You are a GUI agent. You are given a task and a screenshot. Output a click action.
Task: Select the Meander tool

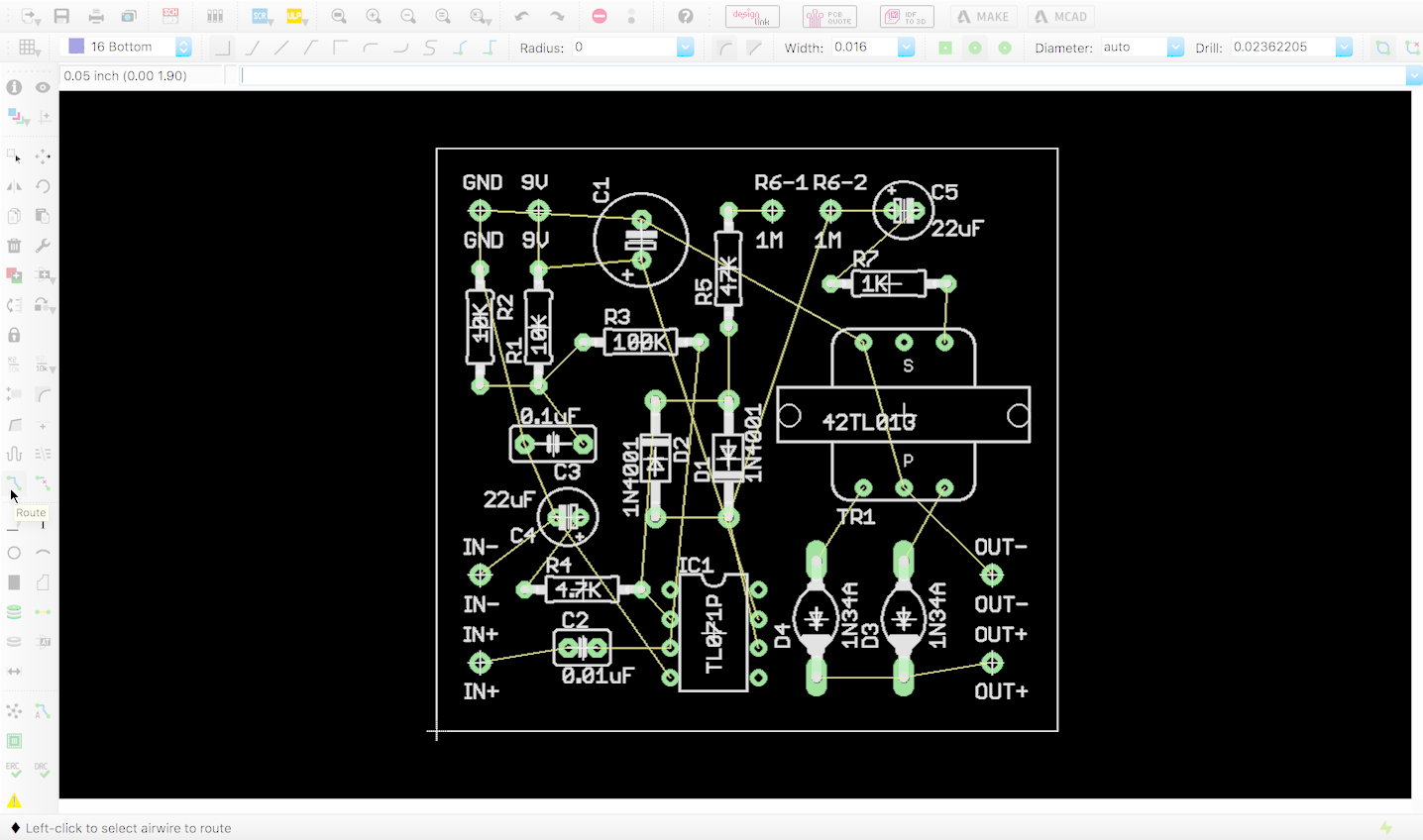pos(14,454)
